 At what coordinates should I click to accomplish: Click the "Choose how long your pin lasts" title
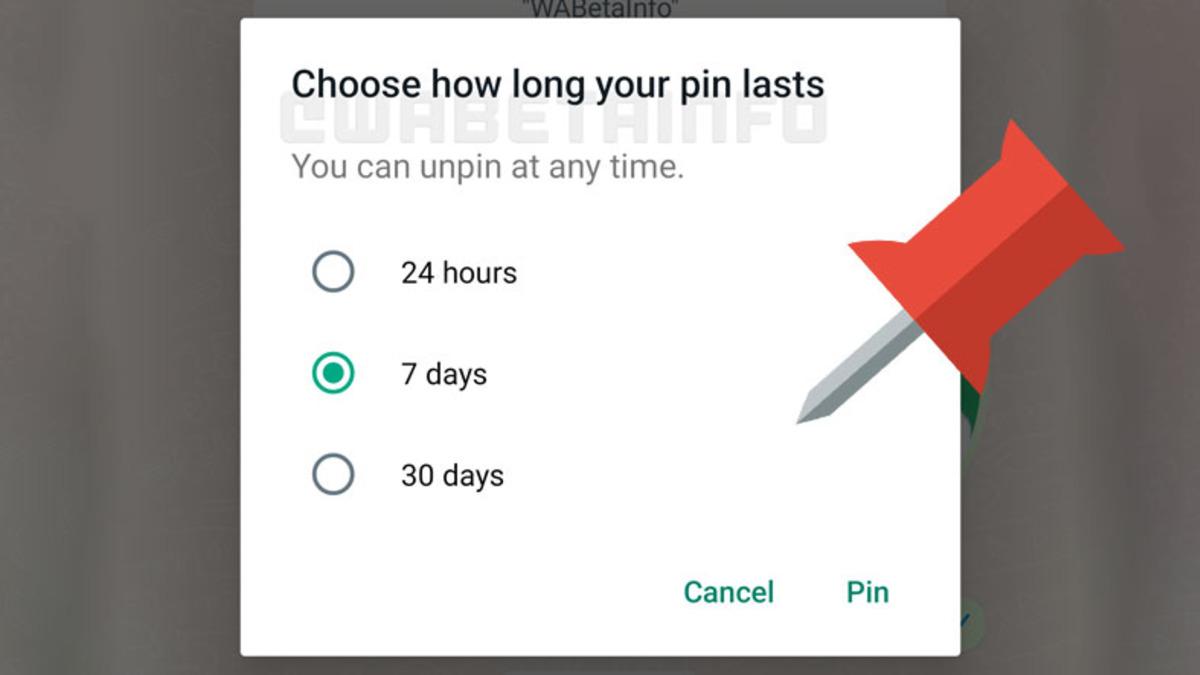[557, 83]
